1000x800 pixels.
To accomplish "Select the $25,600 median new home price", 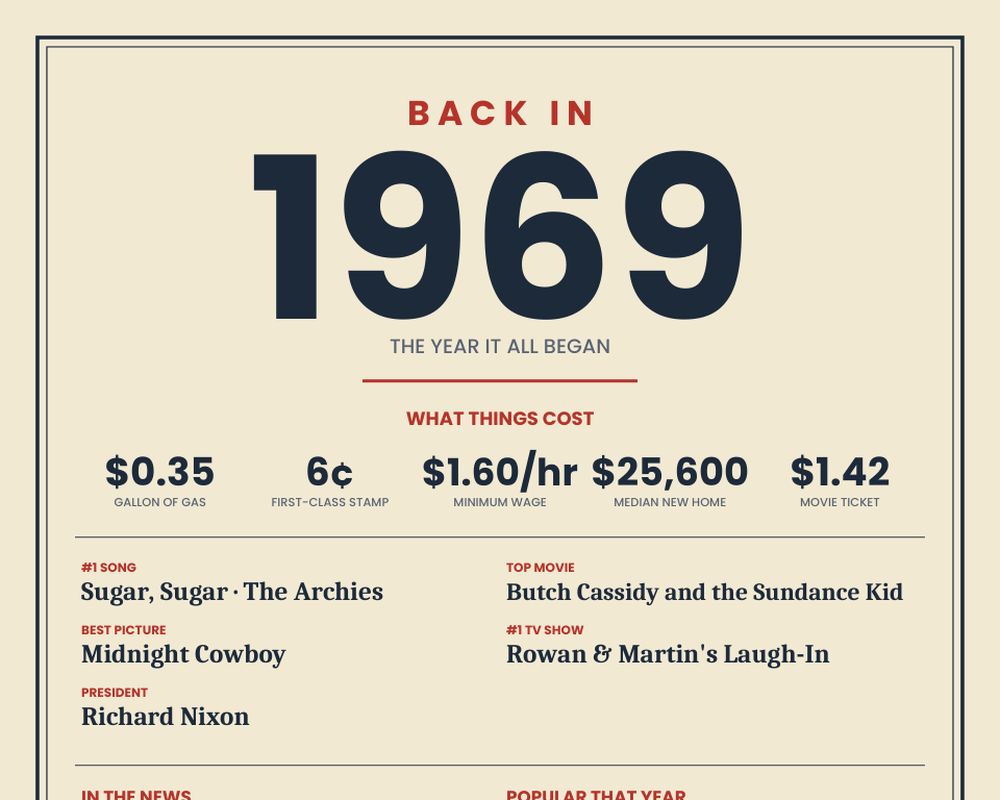I will click(670, 472).
